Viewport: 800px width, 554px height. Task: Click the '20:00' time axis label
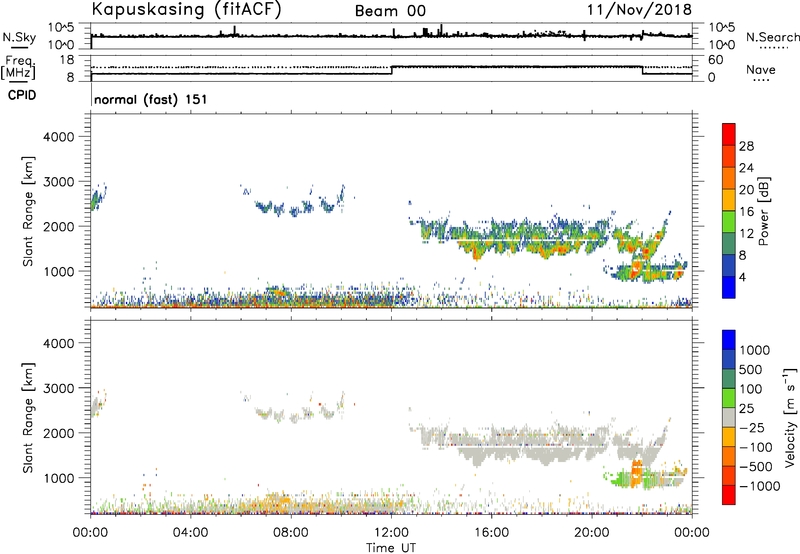pos(591,533)
